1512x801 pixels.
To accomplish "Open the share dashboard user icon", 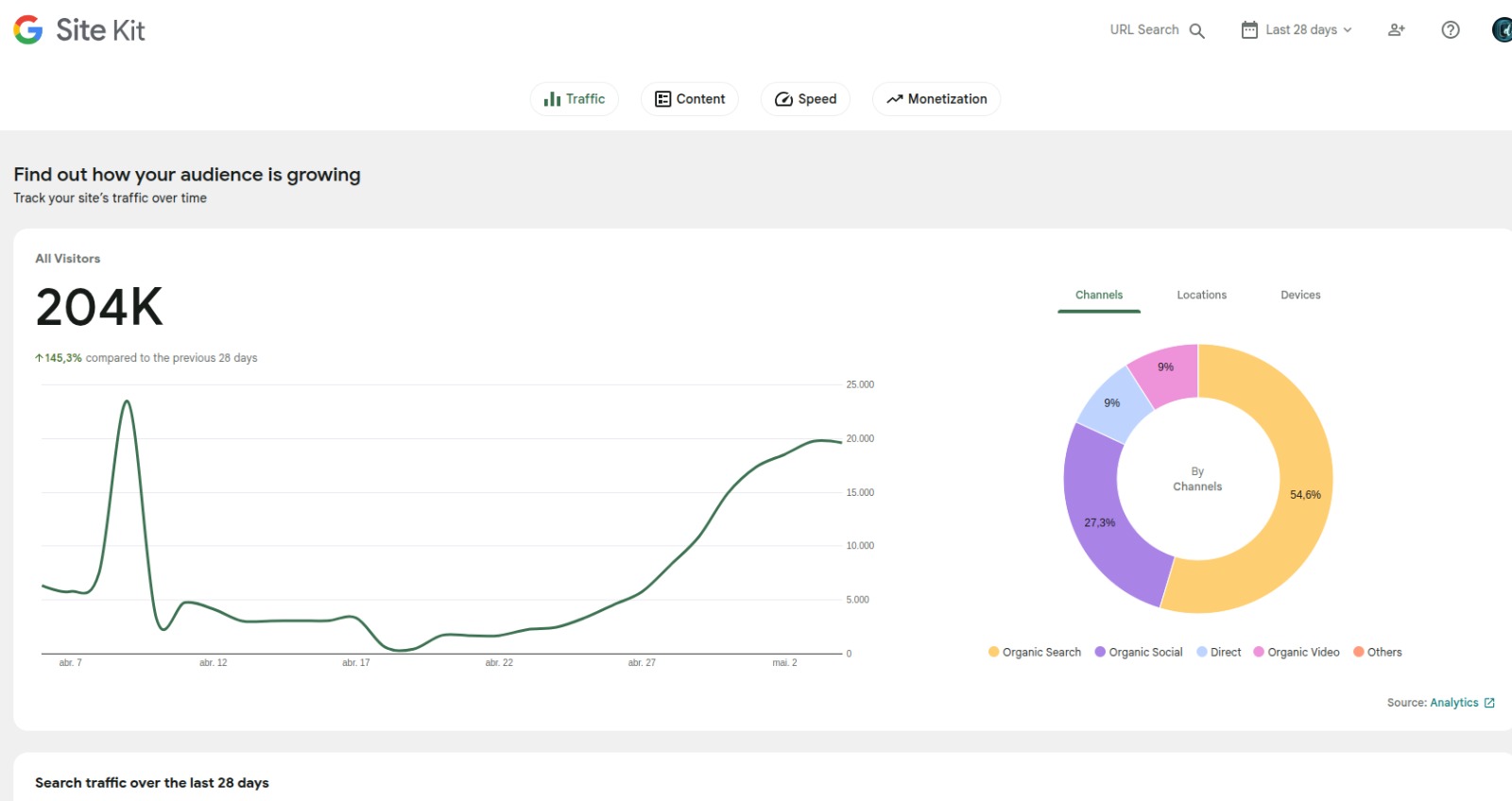I will [x=1396, y=30].
